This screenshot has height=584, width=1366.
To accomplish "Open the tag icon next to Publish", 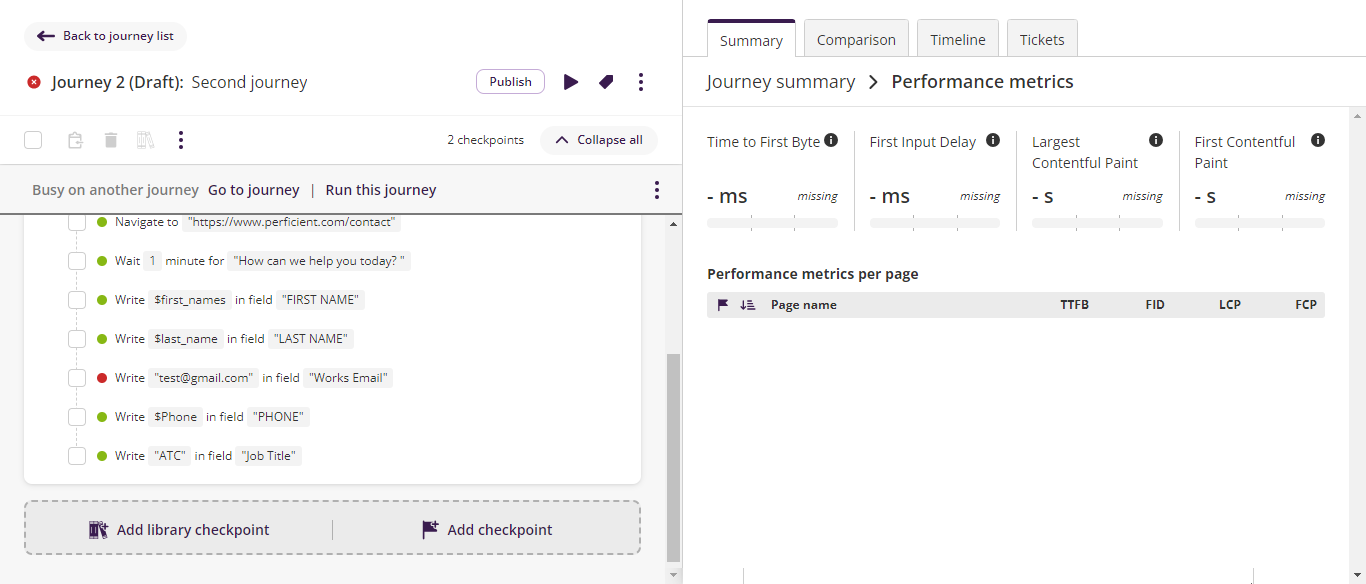I will coord(606,82).
